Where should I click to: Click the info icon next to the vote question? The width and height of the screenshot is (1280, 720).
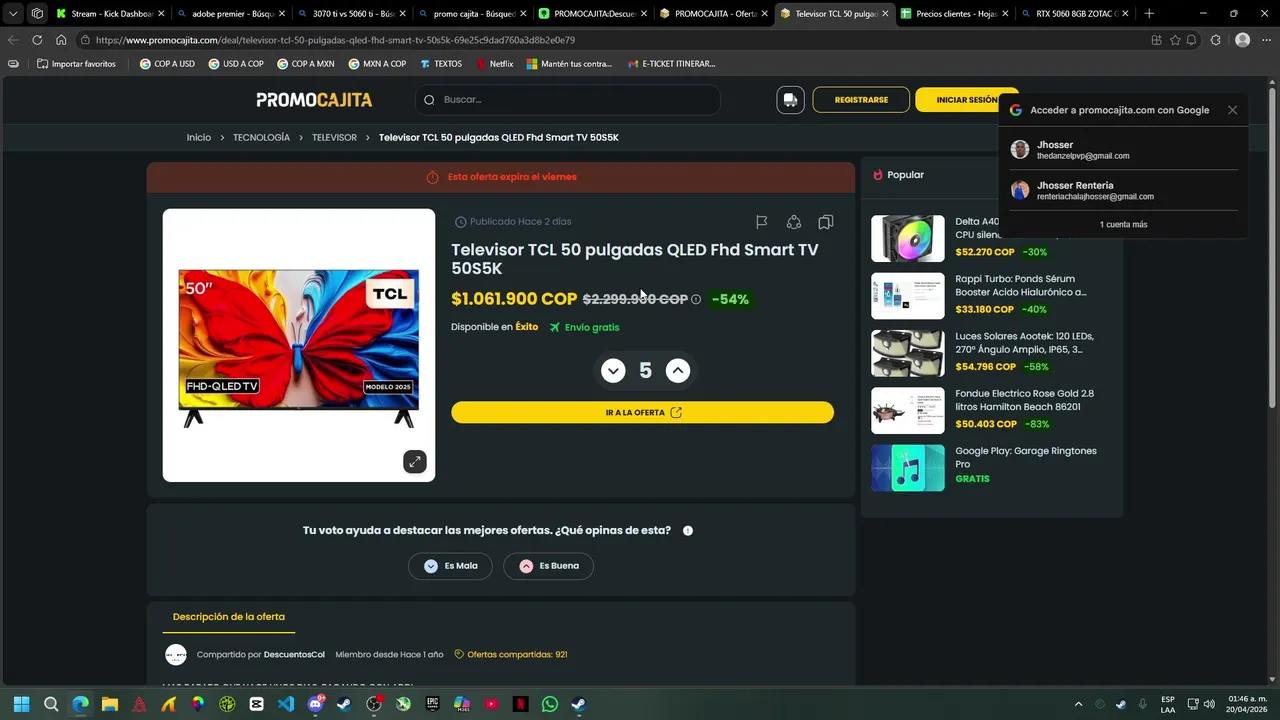[x=688, y=531]
